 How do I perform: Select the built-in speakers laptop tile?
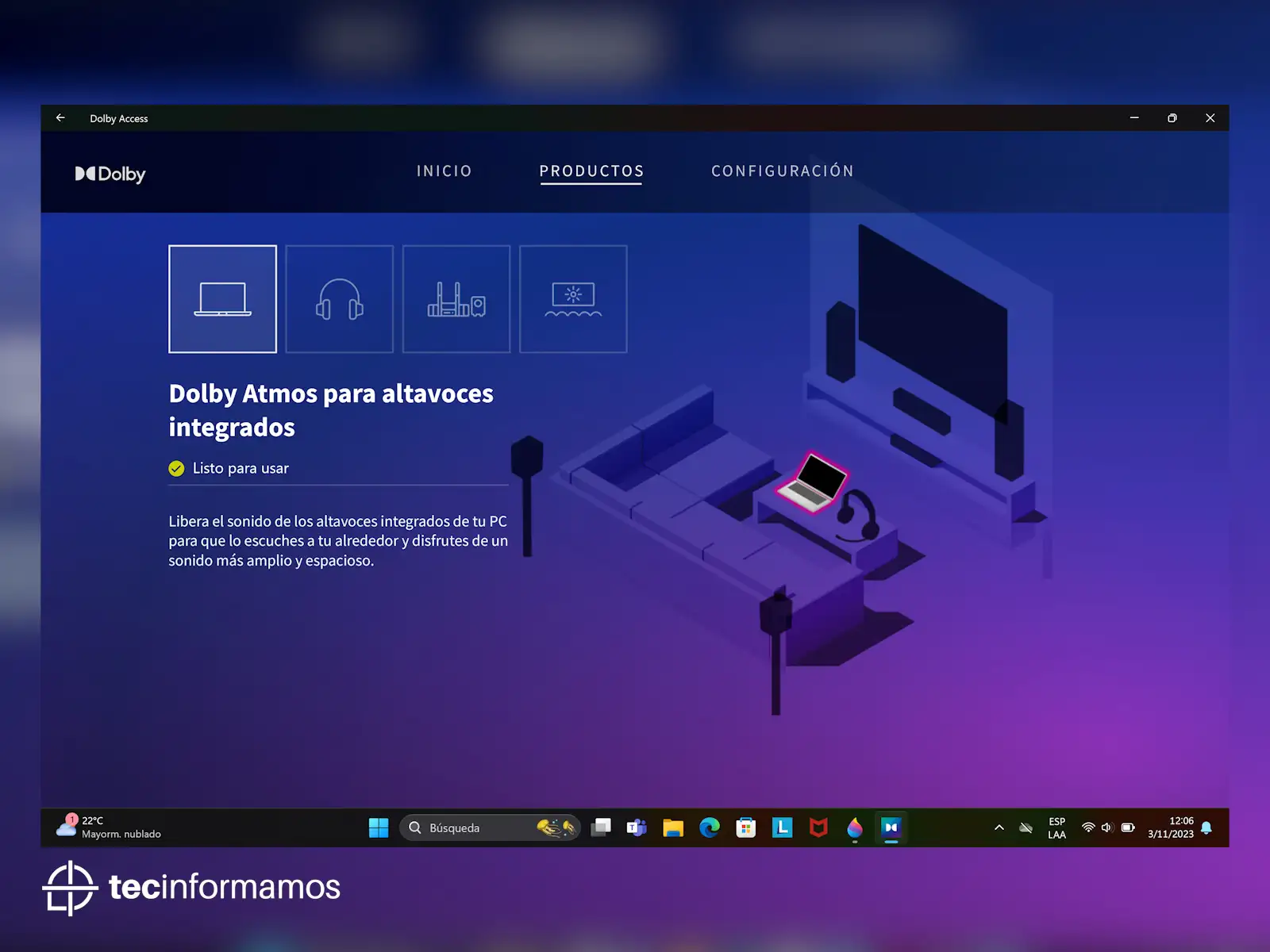pyautogui.click(x=222, y=299)
